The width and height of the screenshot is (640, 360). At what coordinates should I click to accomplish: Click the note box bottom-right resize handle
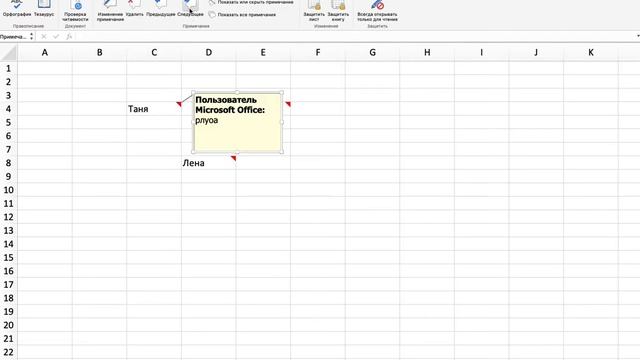click(282, 152)
